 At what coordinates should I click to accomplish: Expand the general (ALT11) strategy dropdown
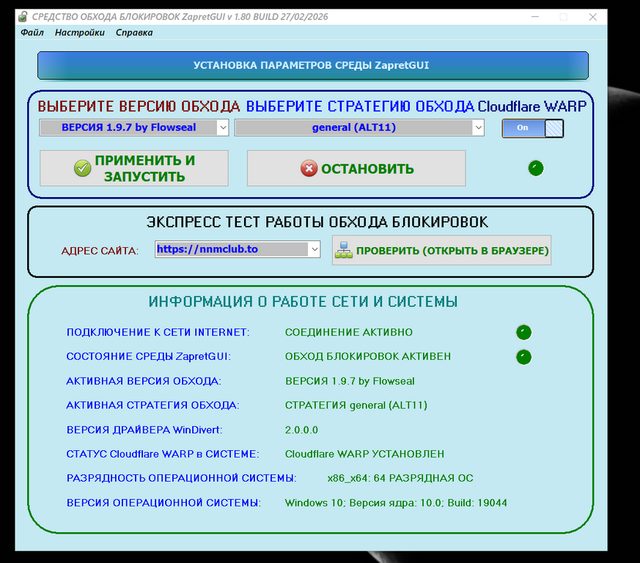[x=478, y=128]
